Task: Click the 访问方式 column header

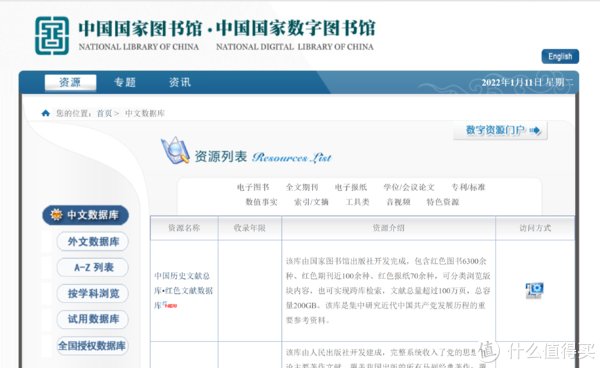Action: [x=535, y=228]
